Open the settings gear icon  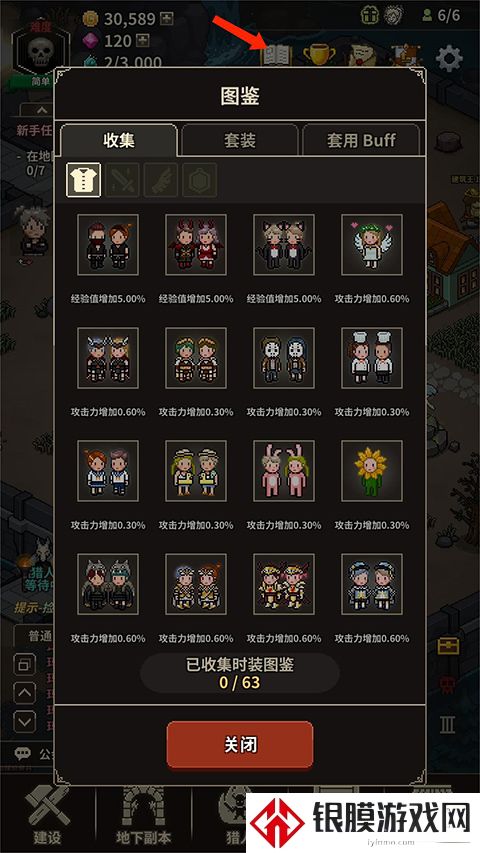coord(450,59)
